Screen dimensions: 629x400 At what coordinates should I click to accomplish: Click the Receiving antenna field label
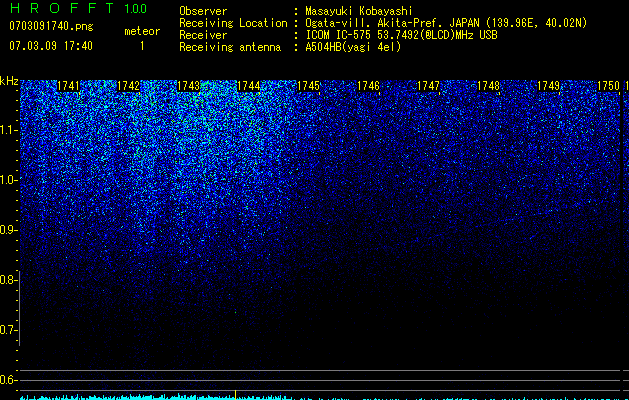click(x=230, y=47)
